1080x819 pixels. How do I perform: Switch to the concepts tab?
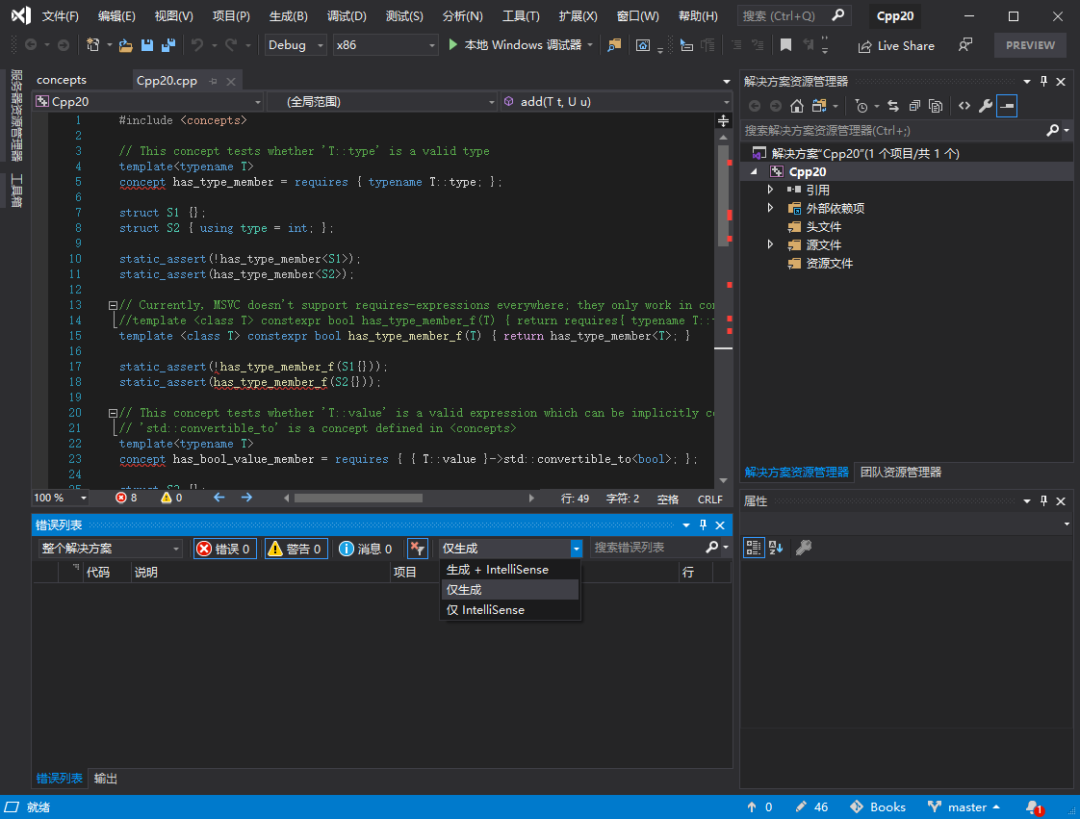62,80
